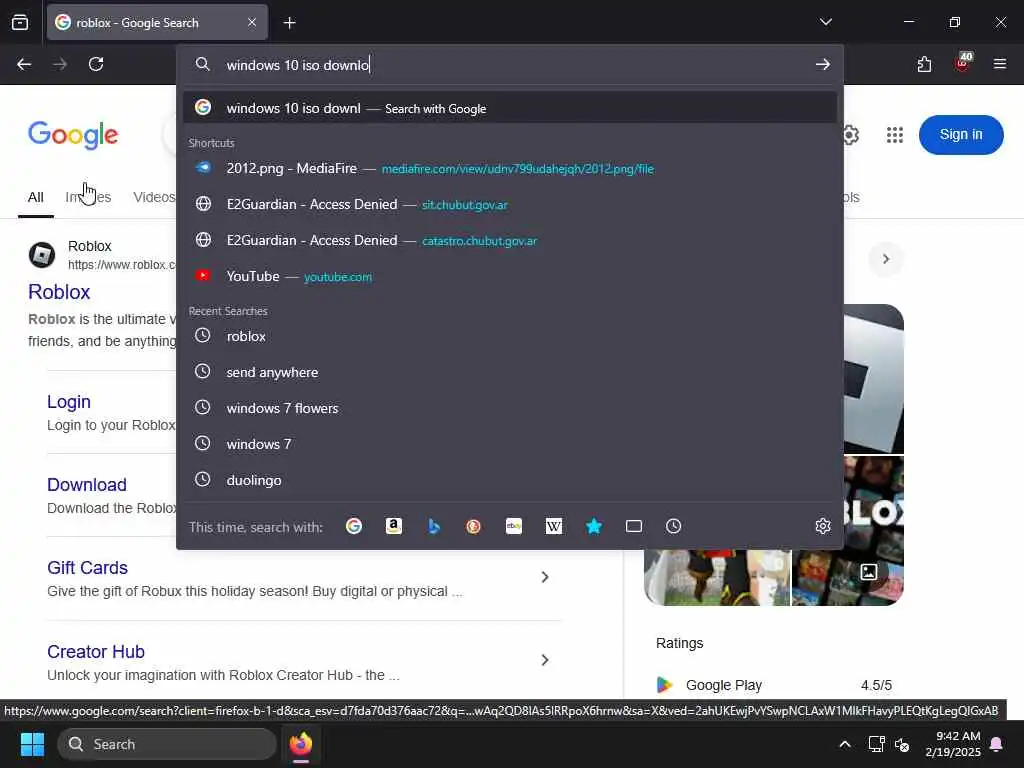
Task: Go back to the previous page
Action: 24,64
